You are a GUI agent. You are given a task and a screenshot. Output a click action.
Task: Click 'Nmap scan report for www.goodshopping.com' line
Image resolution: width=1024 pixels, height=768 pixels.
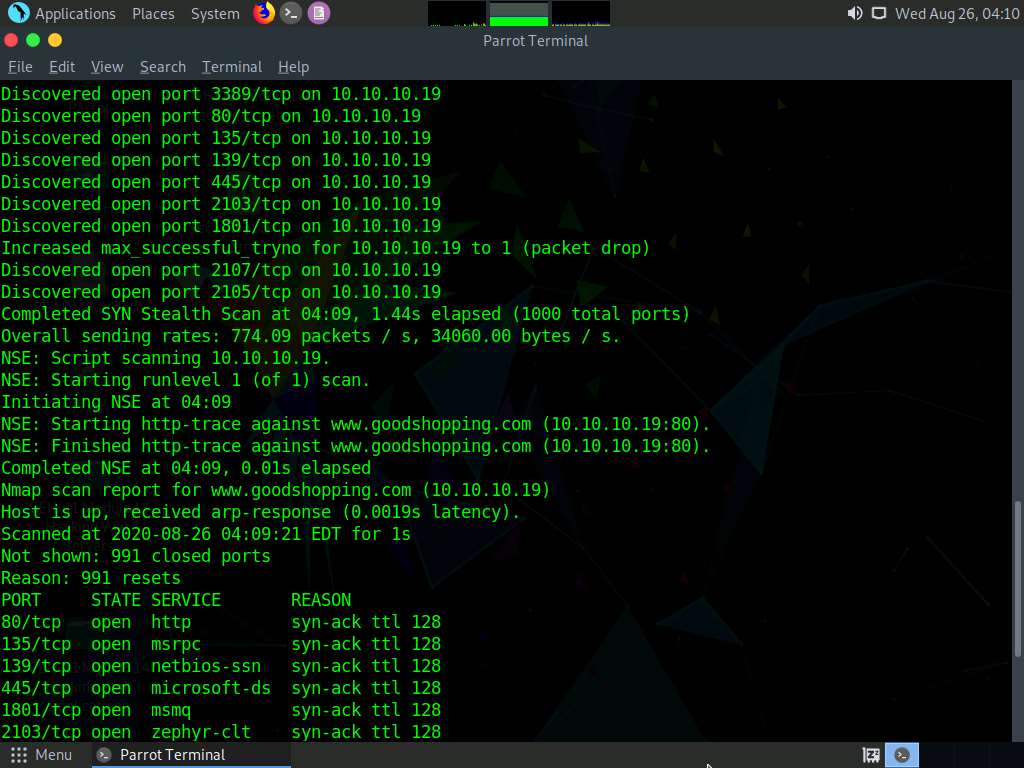276,490
